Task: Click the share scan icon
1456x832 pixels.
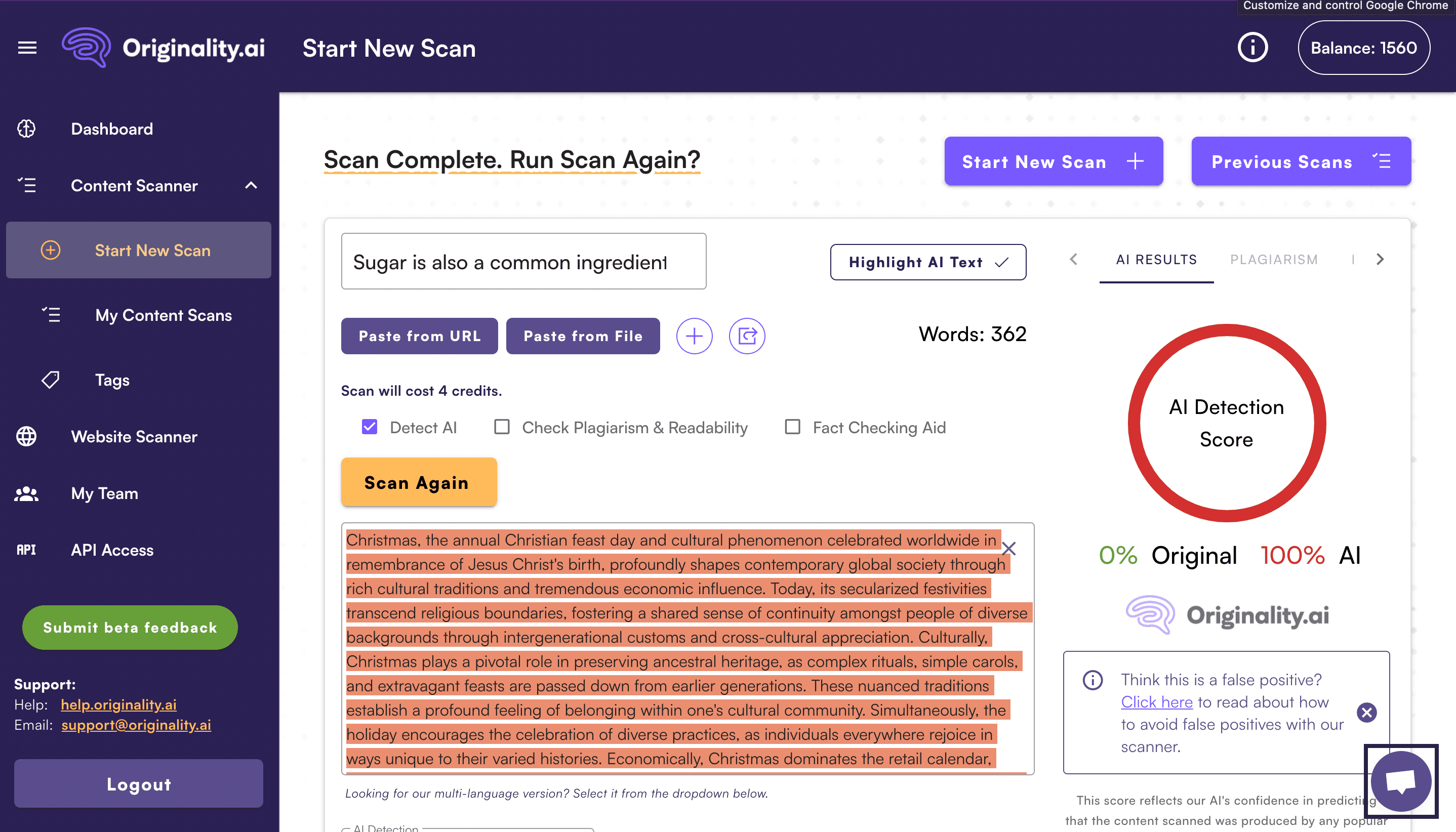Action: point(747,336)
